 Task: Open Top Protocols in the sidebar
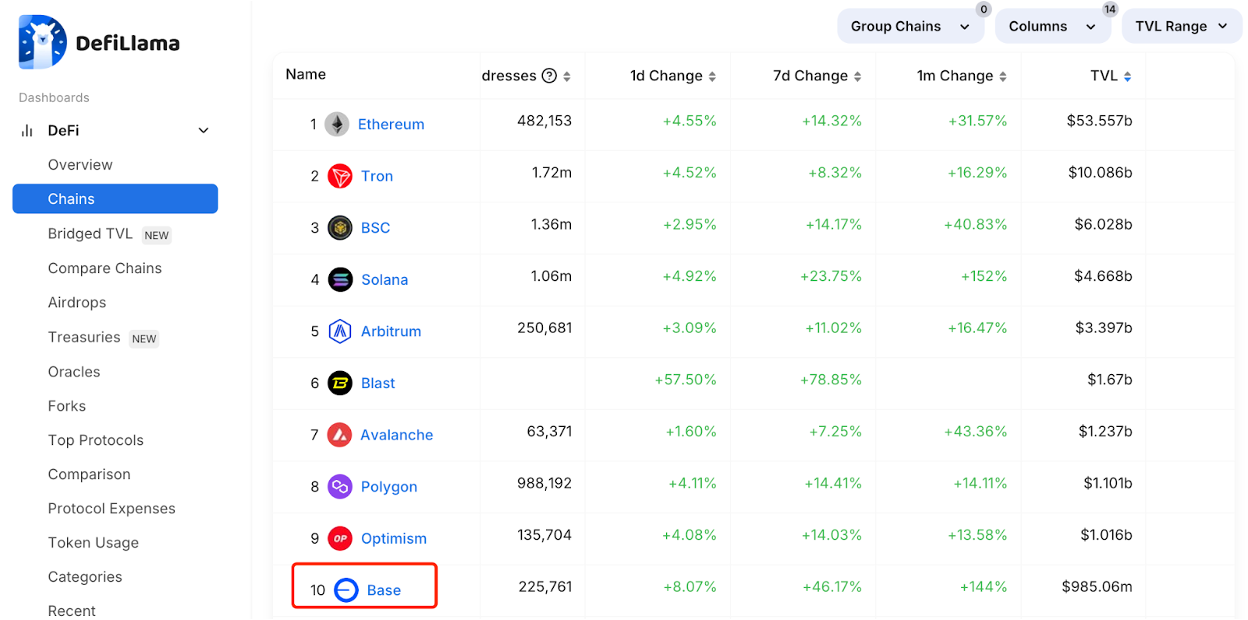[96, 440]
